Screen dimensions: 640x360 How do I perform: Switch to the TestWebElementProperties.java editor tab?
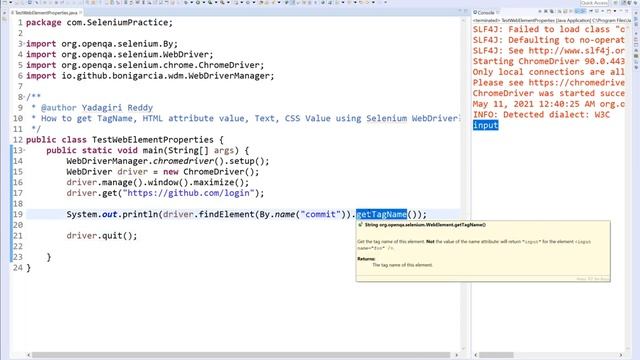[45, 13]
